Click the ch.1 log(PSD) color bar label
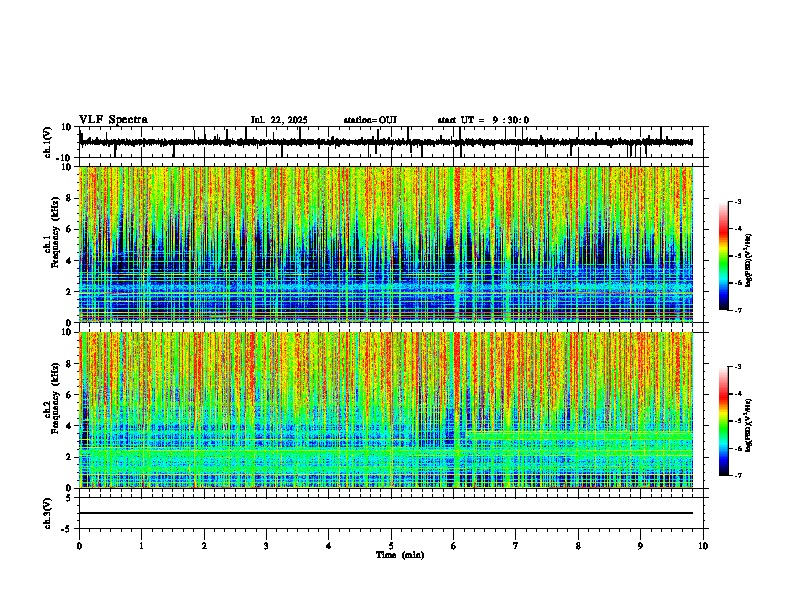 pos(749,261)
